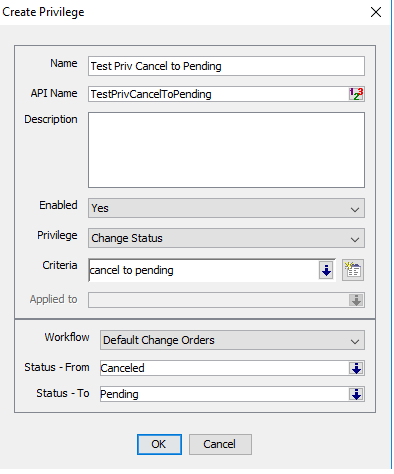This screenshot has width=394, height=474.
Task: Click the Criteria field containing cancel to pending
Action: (204, 270)
